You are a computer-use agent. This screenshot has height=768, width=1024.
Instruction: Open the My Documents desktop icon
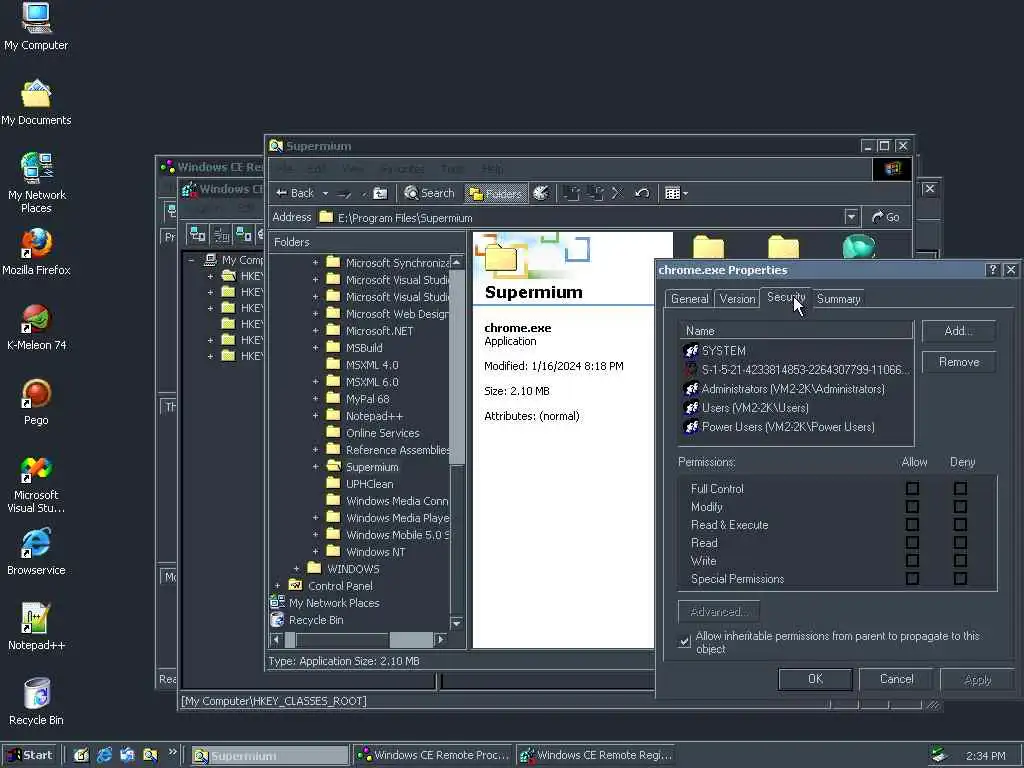click(x=36, y=103)
